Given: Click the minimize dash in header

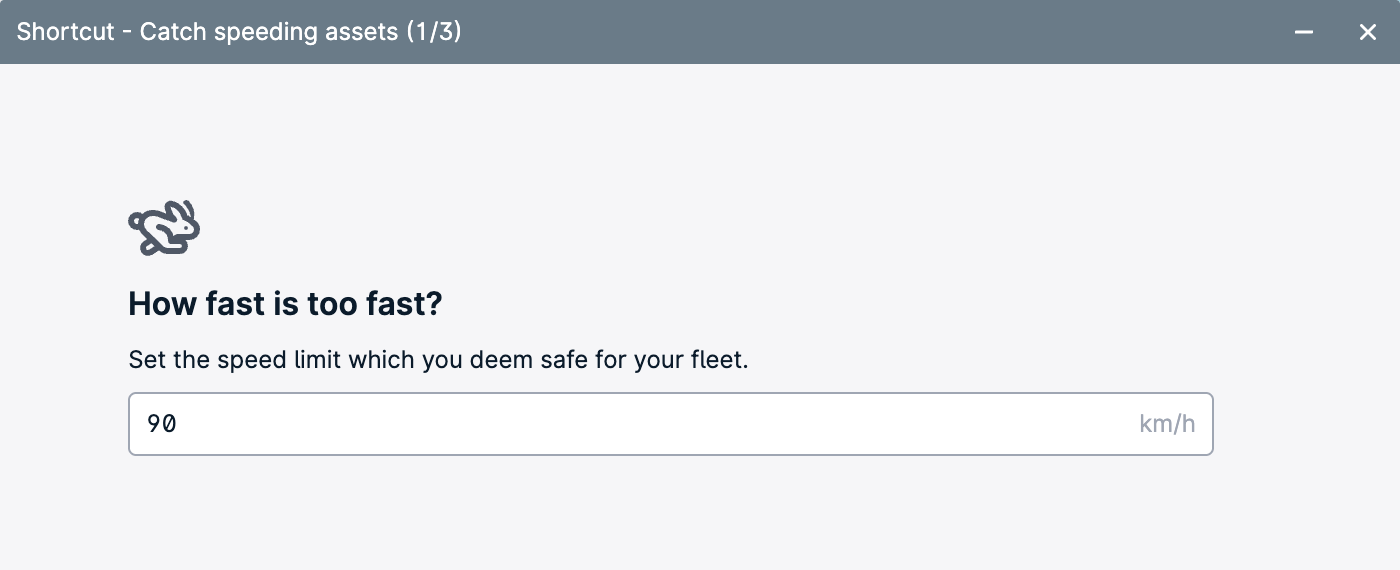Looking at the screenshot, I should [1304, 32].
